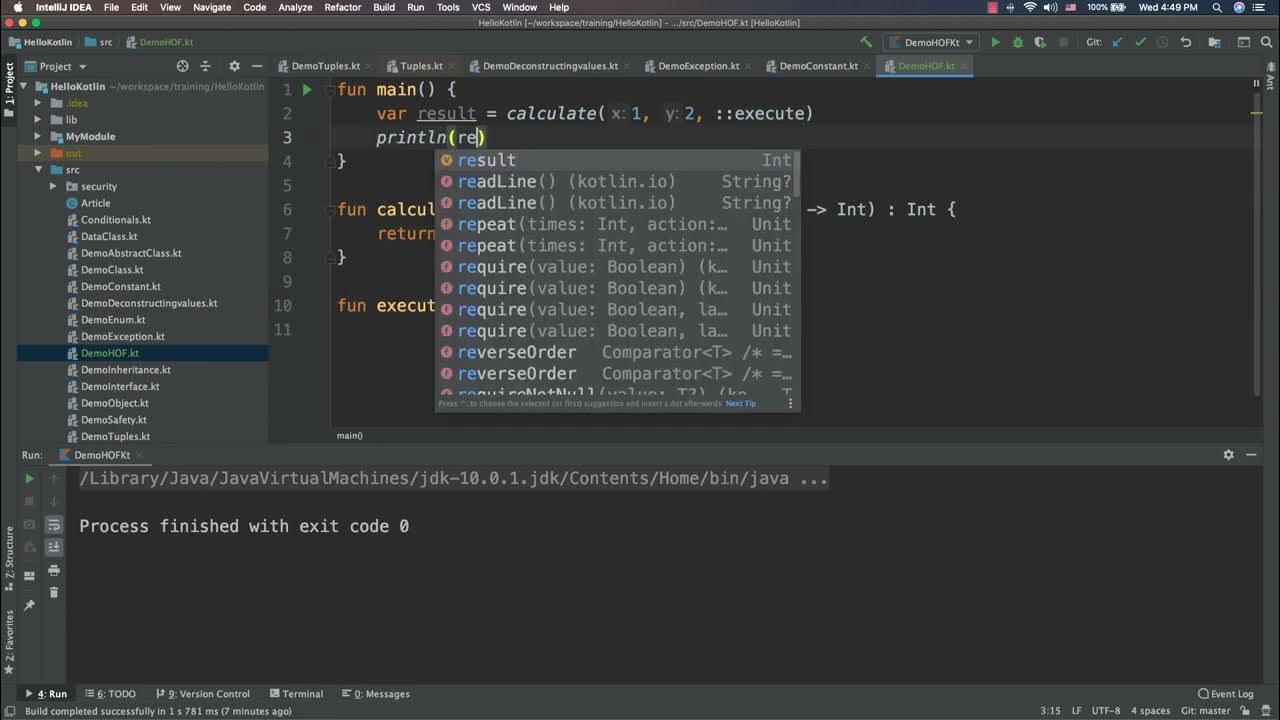Open Project panel settings gear
The width and height of the screenshot is (1280, 720).
(x=234, y=66)
